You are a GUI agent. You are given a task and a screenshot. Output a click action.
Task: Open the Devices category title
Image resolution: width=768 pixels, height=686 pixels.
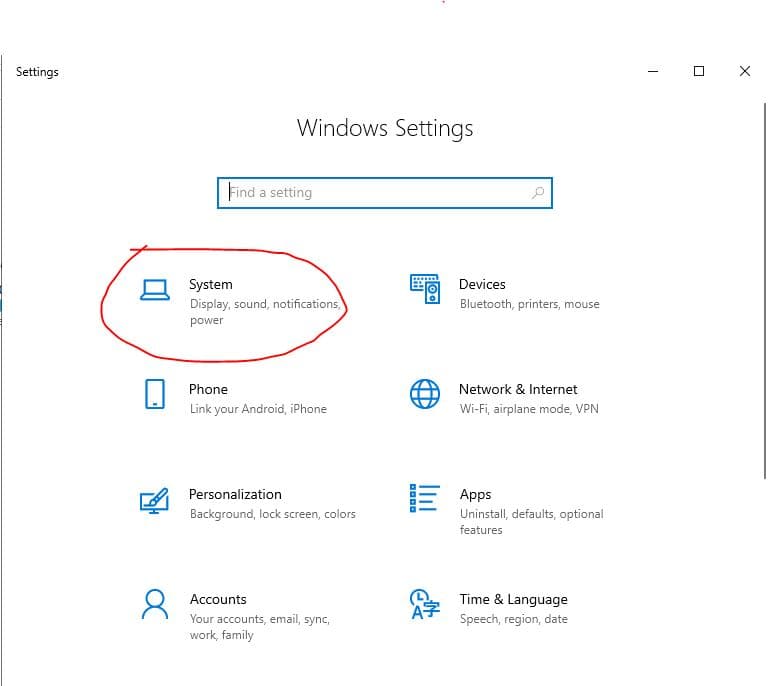(x=482, y=284)
